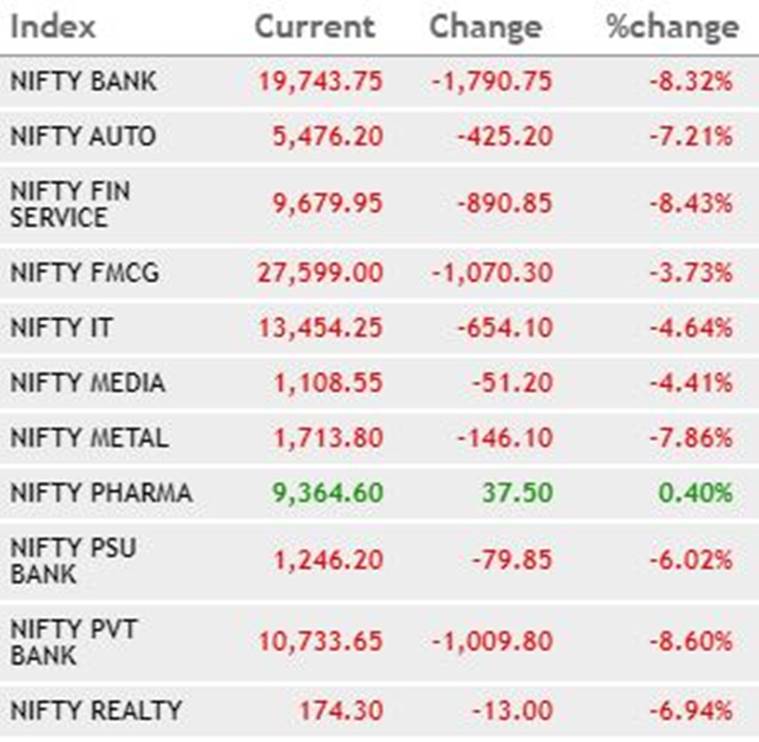The width and height of the screenshot is (759, 742).
Task: Click the NIFTY FMCG index name
Action: [x=84, y=272]
